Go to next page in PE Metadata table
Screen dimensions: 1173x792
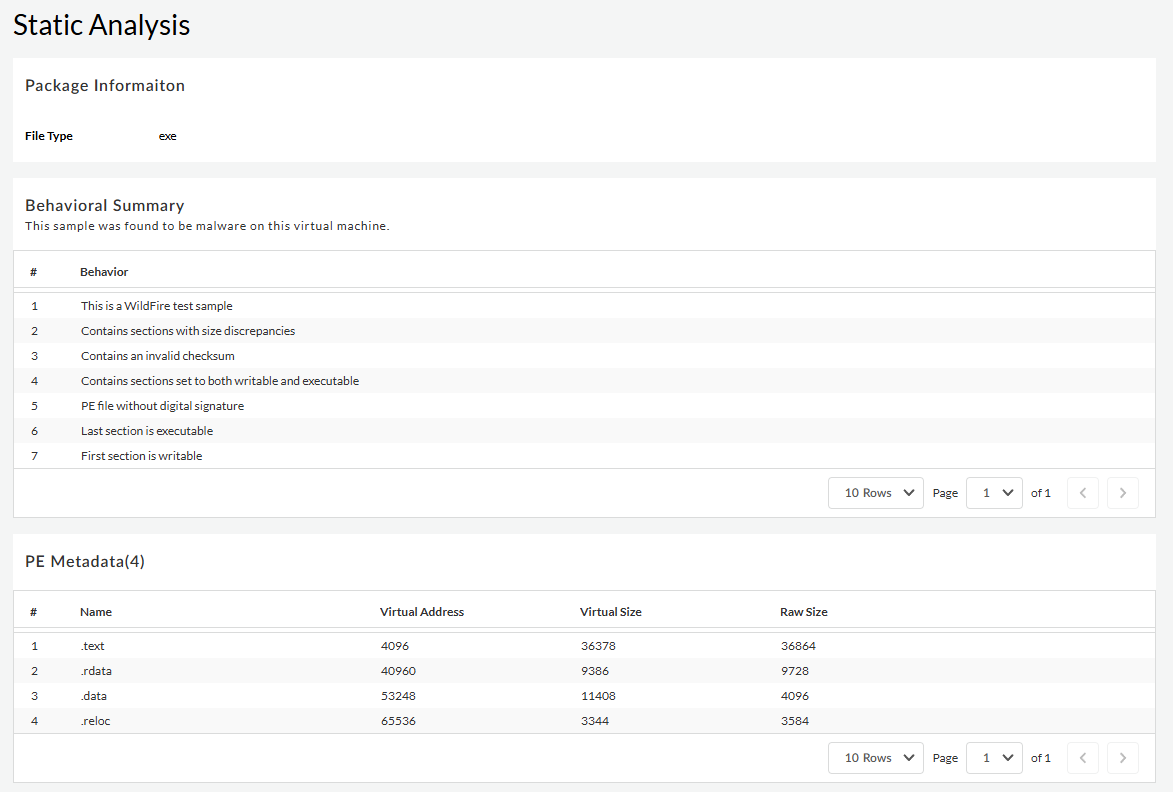(x=1122, y=758)
